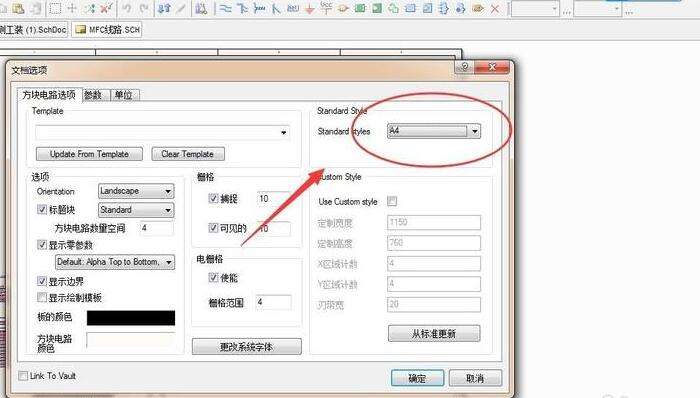Toggle the 标题块 title block checkbox
The height and width of the screenshot is (398, 700).
[42, 209]
